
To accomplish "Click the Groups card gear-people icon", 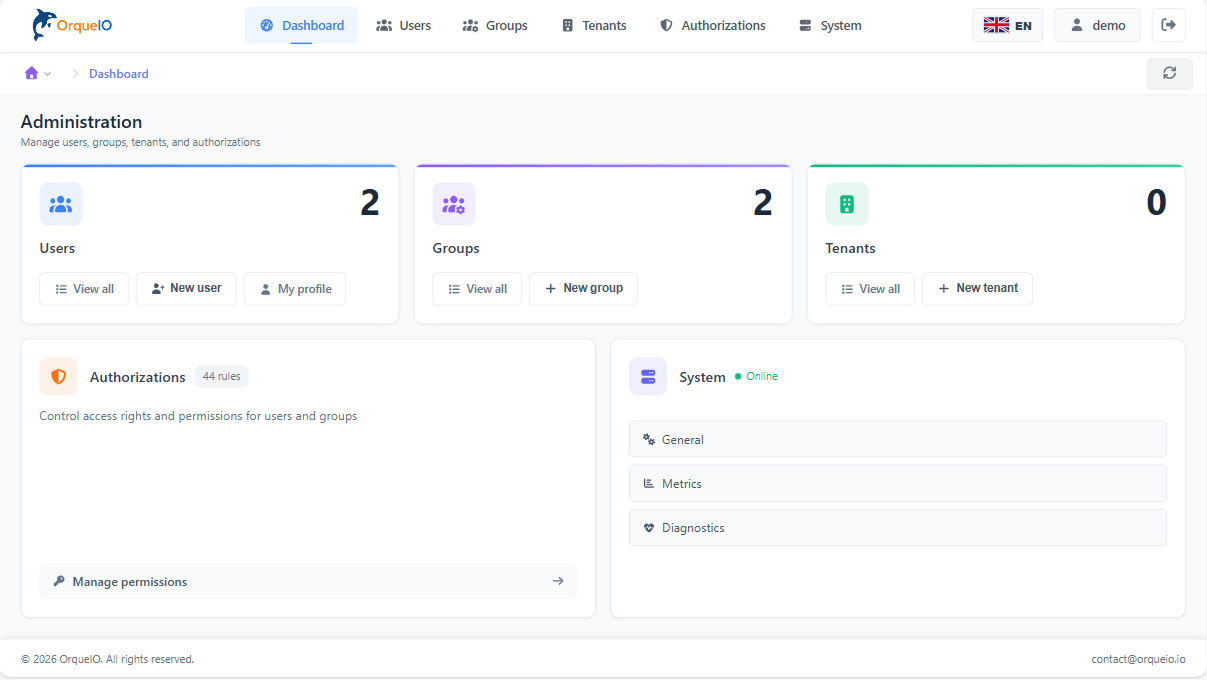I will pos(454,203).
